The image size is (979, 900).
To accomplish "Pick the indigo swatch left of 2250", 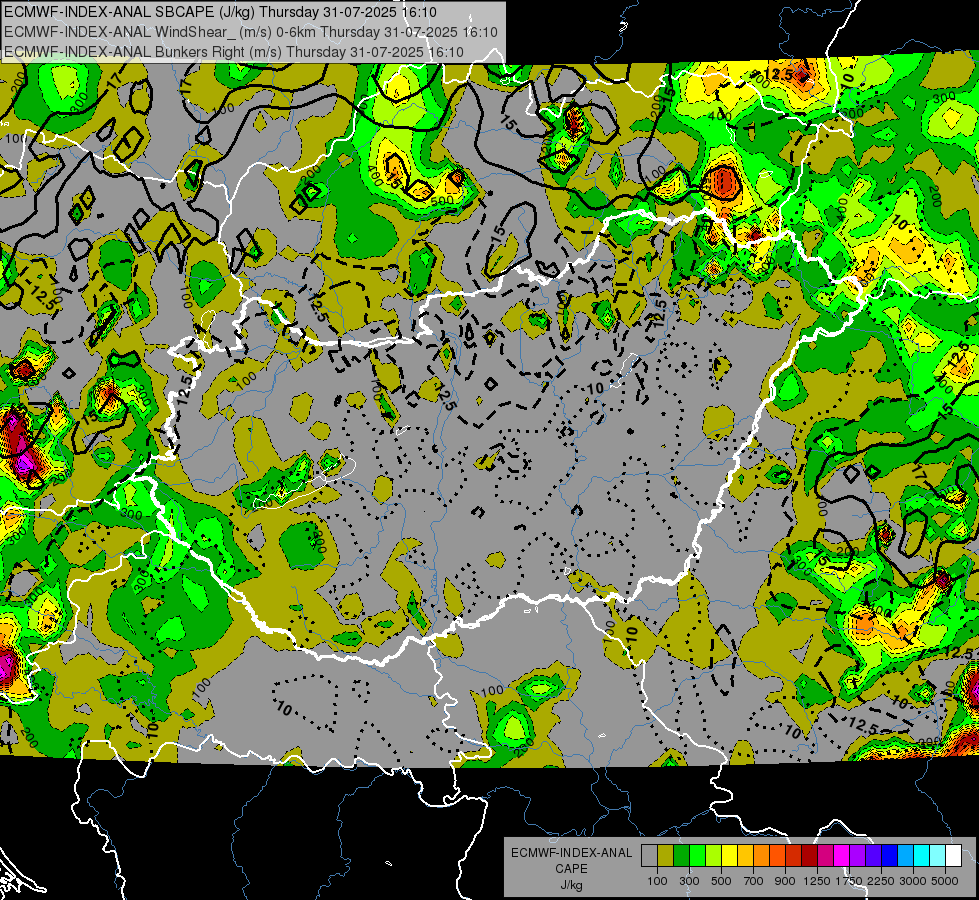I will [x=873, y=856].
